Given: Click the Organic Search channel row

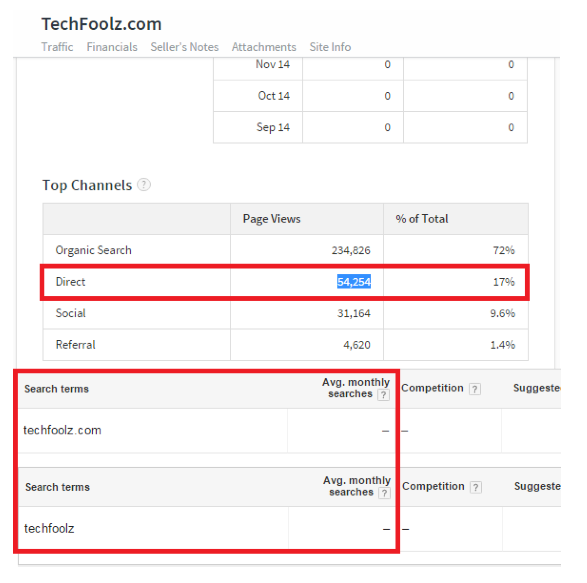Looking at the screenshot, I should coord(286,250).
